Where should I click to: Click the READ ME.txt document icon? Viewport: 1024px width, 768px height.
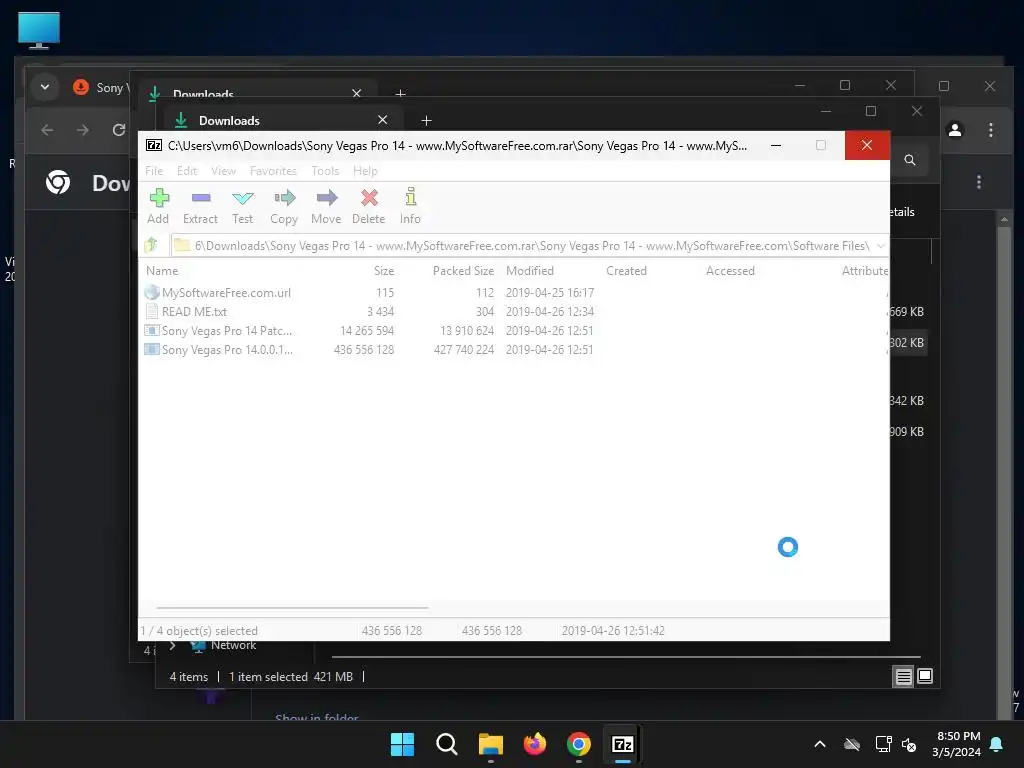(x=152, y=311)
